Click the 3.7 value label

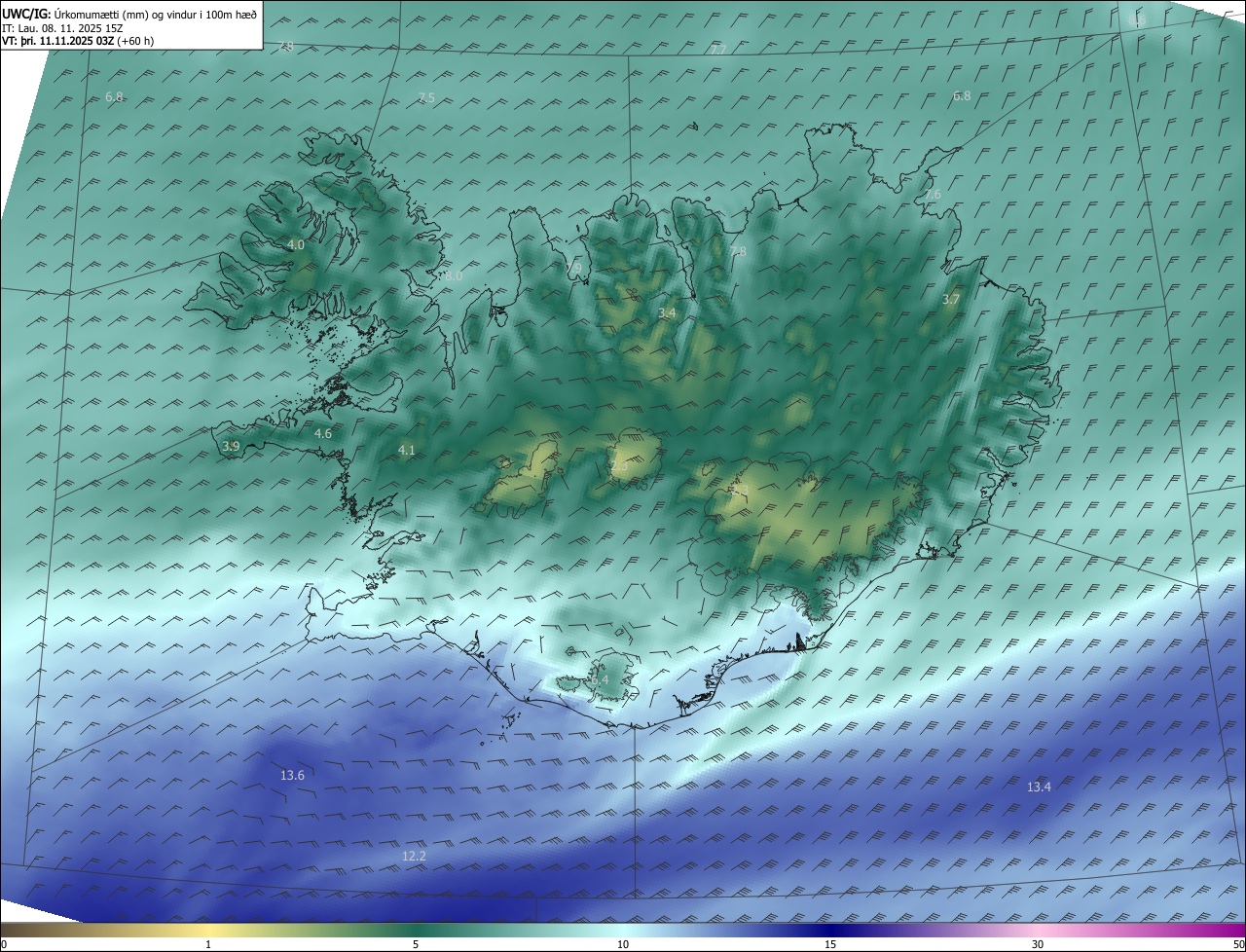click(951, 300)
